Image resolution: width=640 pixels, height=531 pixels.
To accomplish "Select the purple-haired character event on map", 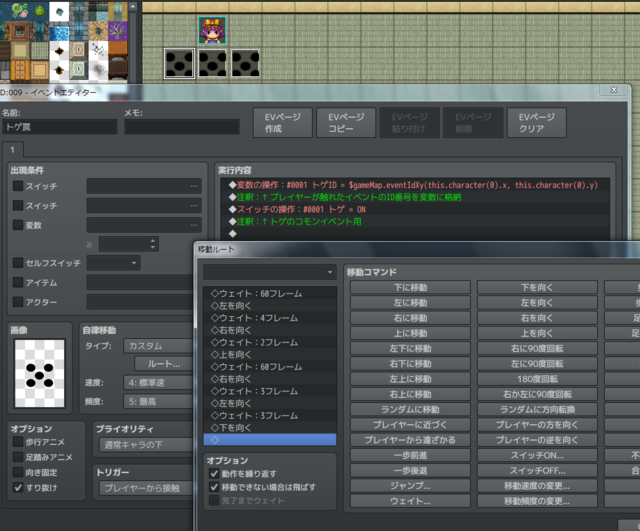I will tap(212, 30).
